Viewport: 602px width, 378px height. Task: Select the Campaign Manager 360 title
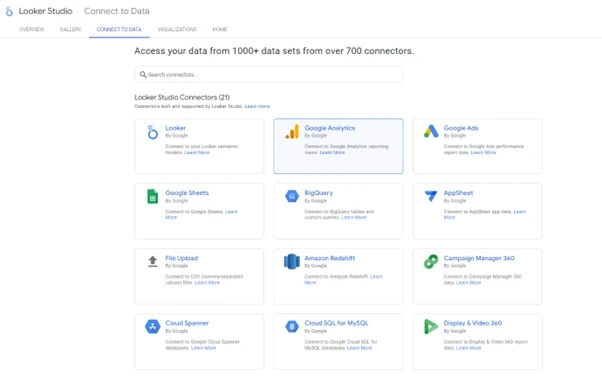coord(479,258)
